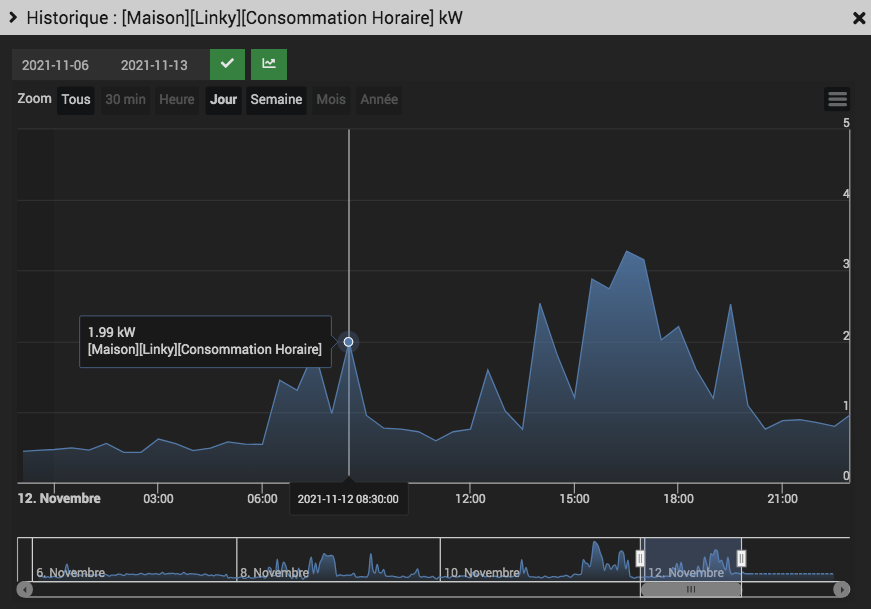Click the navigator scrollbar right arrow
The height and width of the screenshot is (609, 871).
tap(842, 589)
